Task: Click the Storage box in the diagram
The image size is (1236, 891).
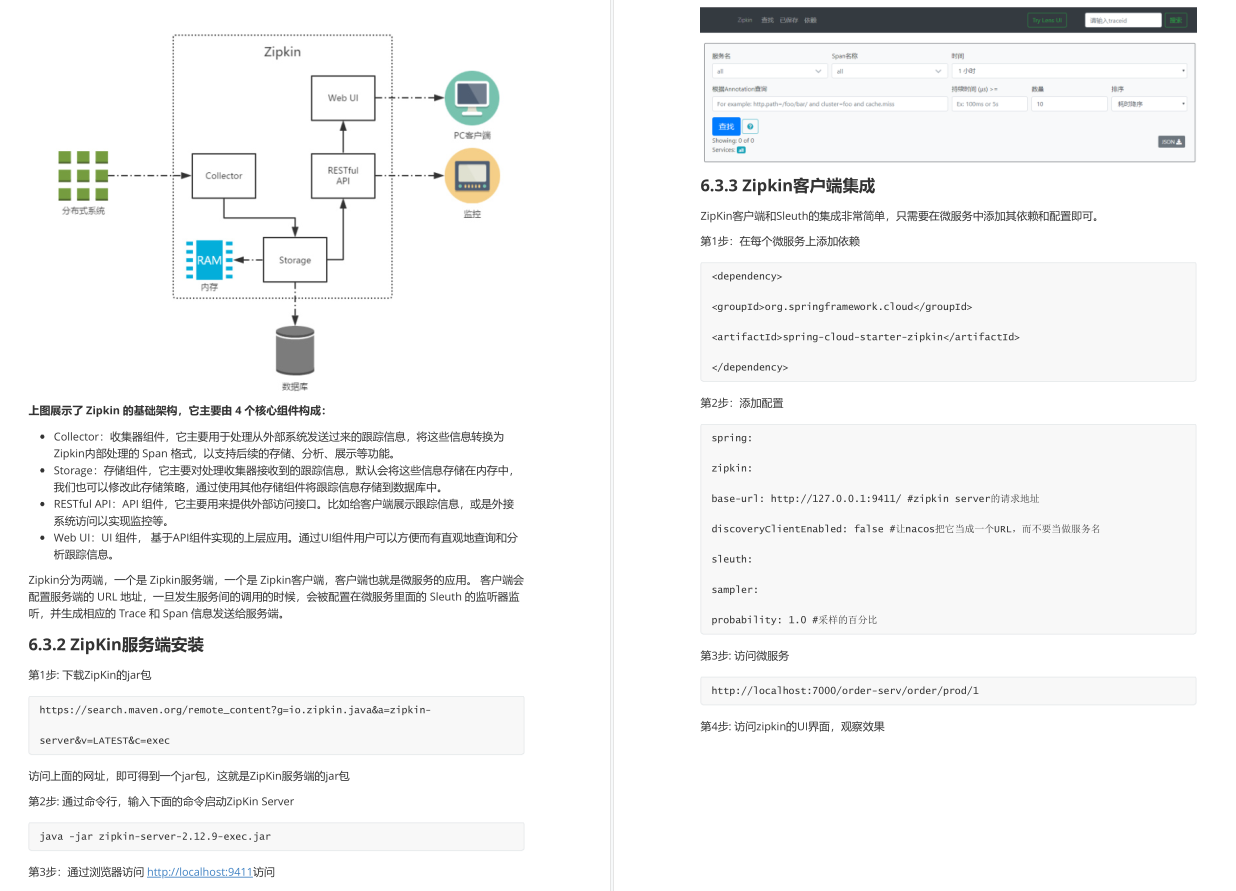Action: (x=295, y=260)
